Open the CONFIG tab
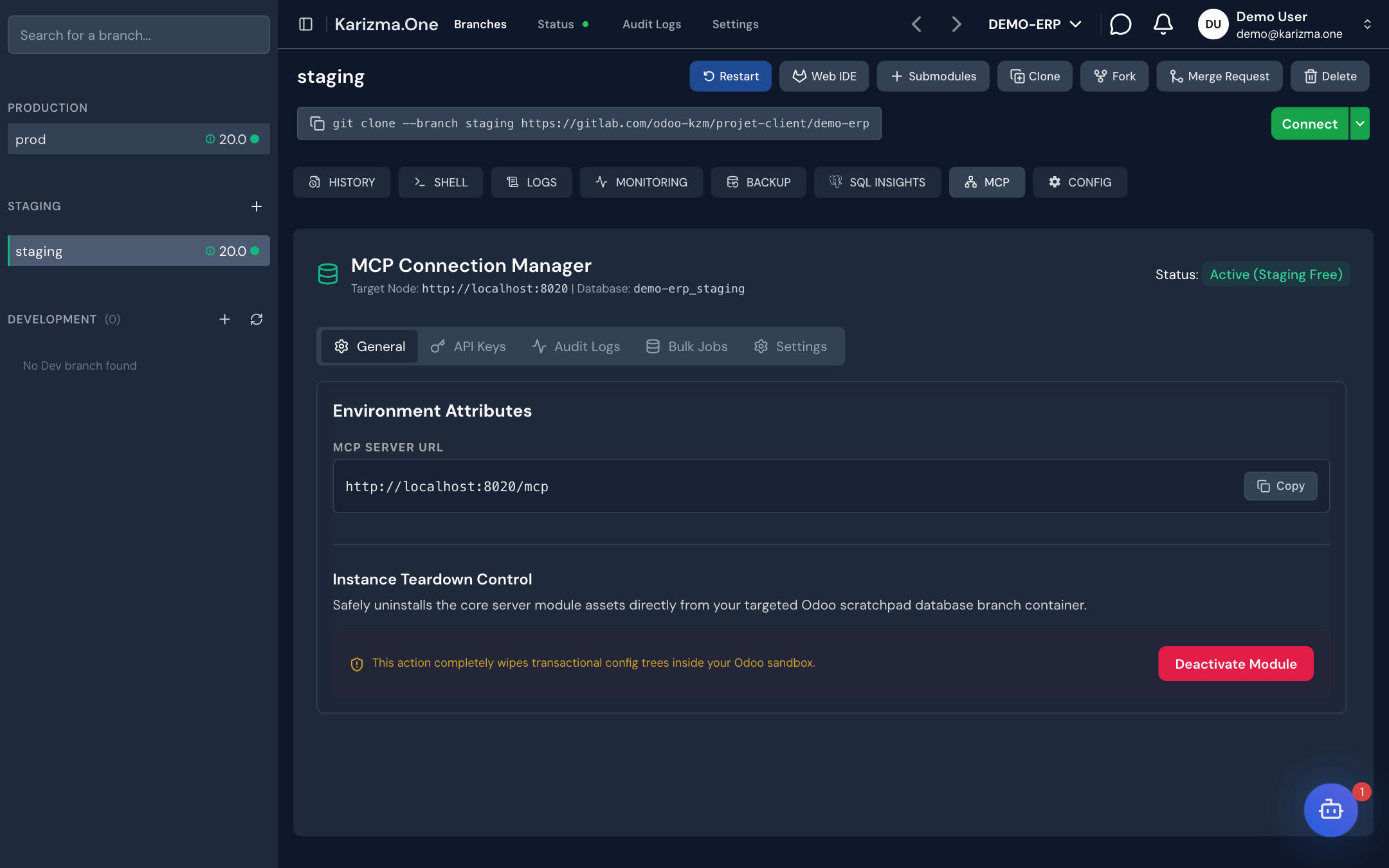1389x868 pixels. tap(1080, 182)
